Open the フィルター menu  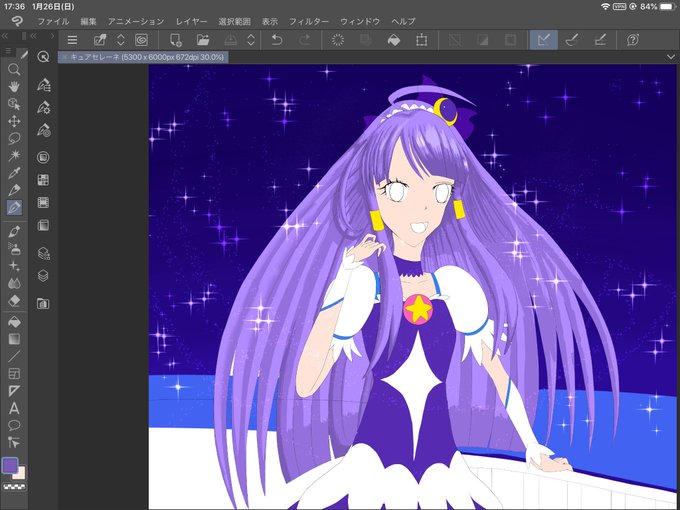point(309,21)
